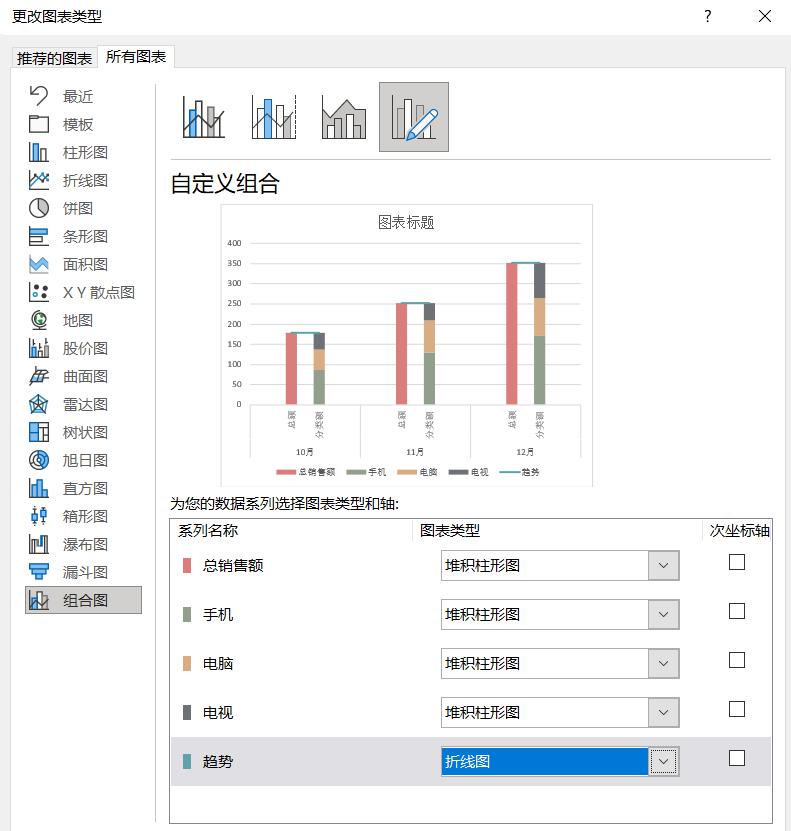Choose the Histogram (直方图) icon

39,488
